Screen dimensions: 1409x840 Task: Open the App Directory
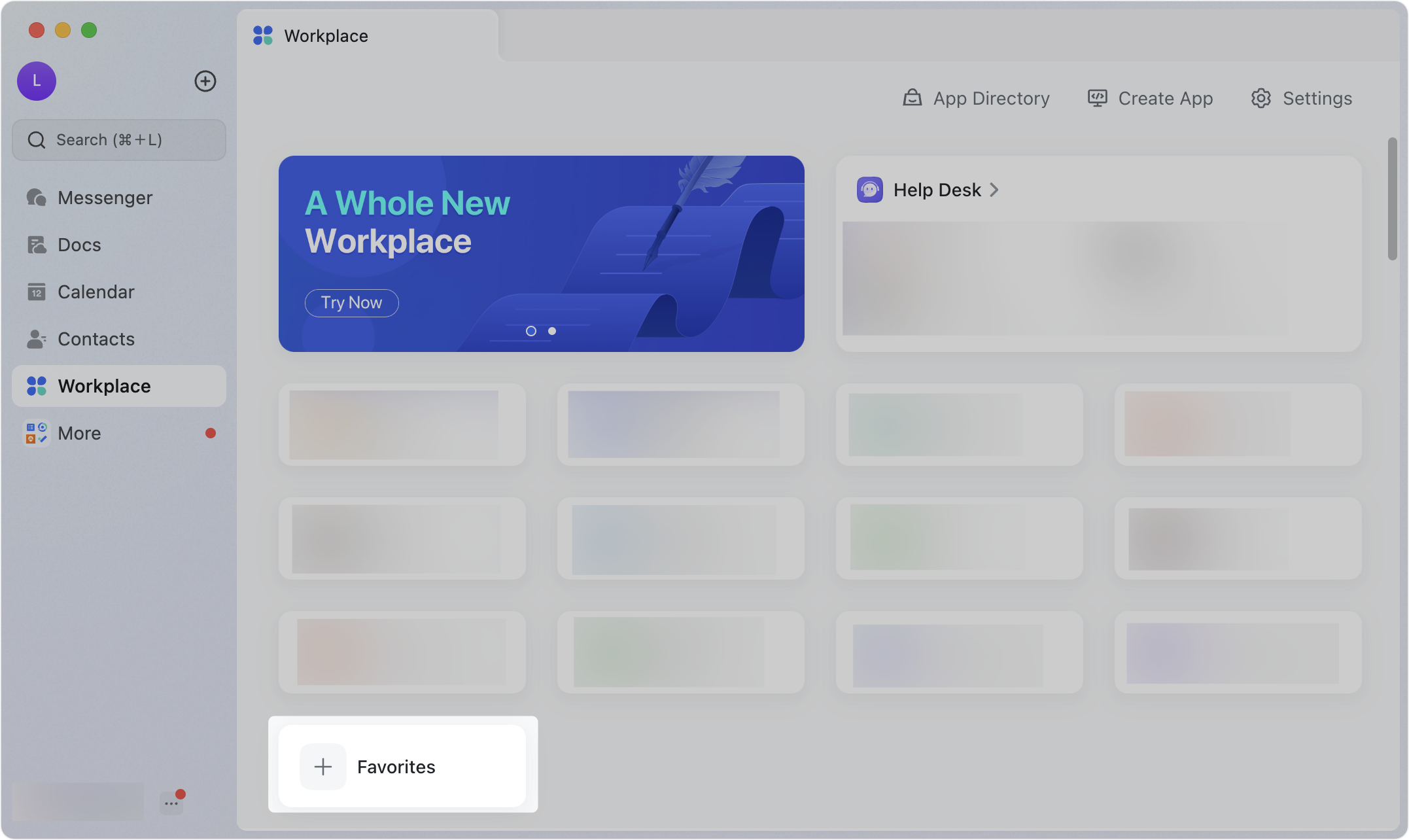[977, 98]
